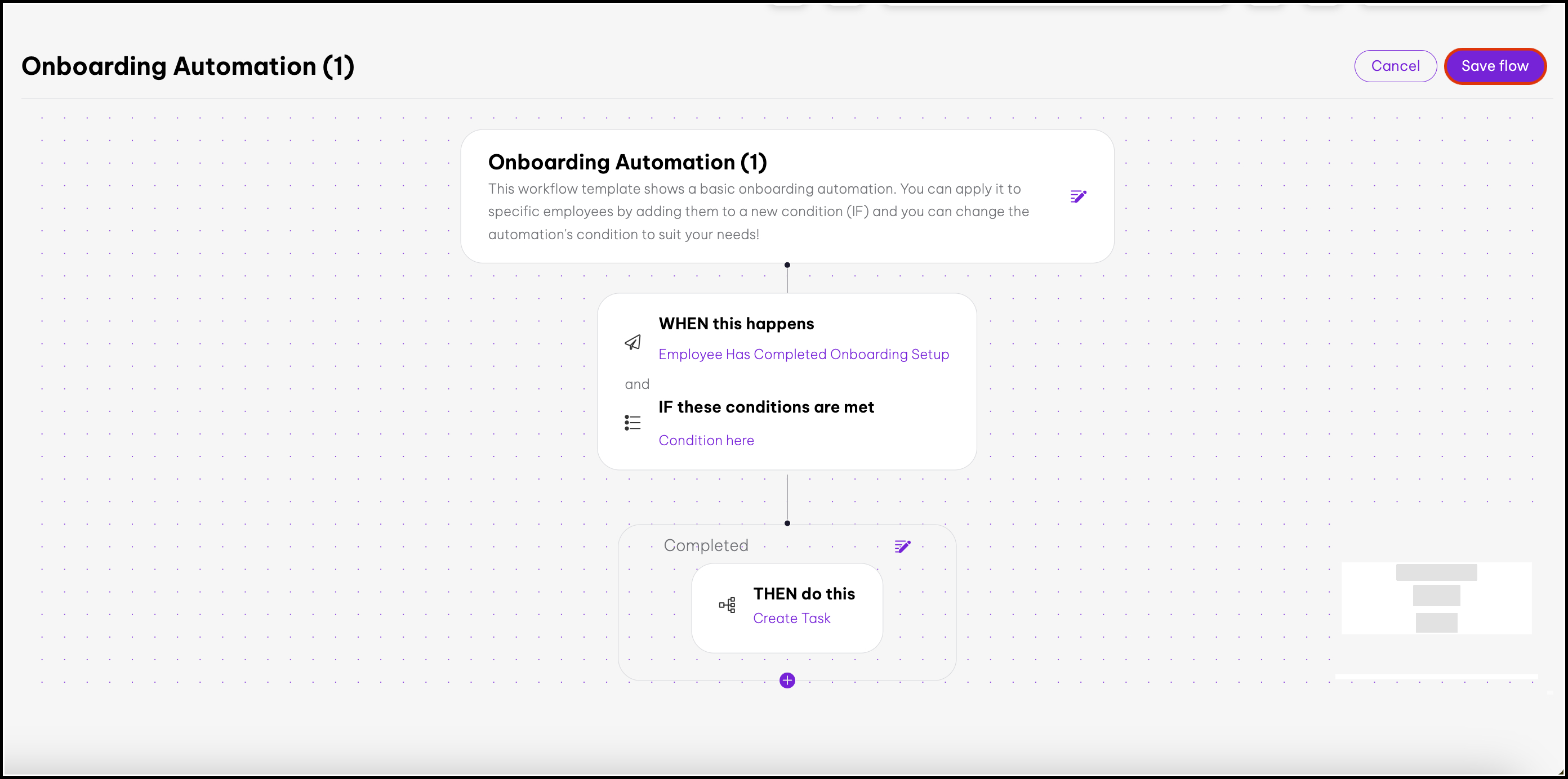
Task: Cancel the flow editing
Action: (1395, 66)
